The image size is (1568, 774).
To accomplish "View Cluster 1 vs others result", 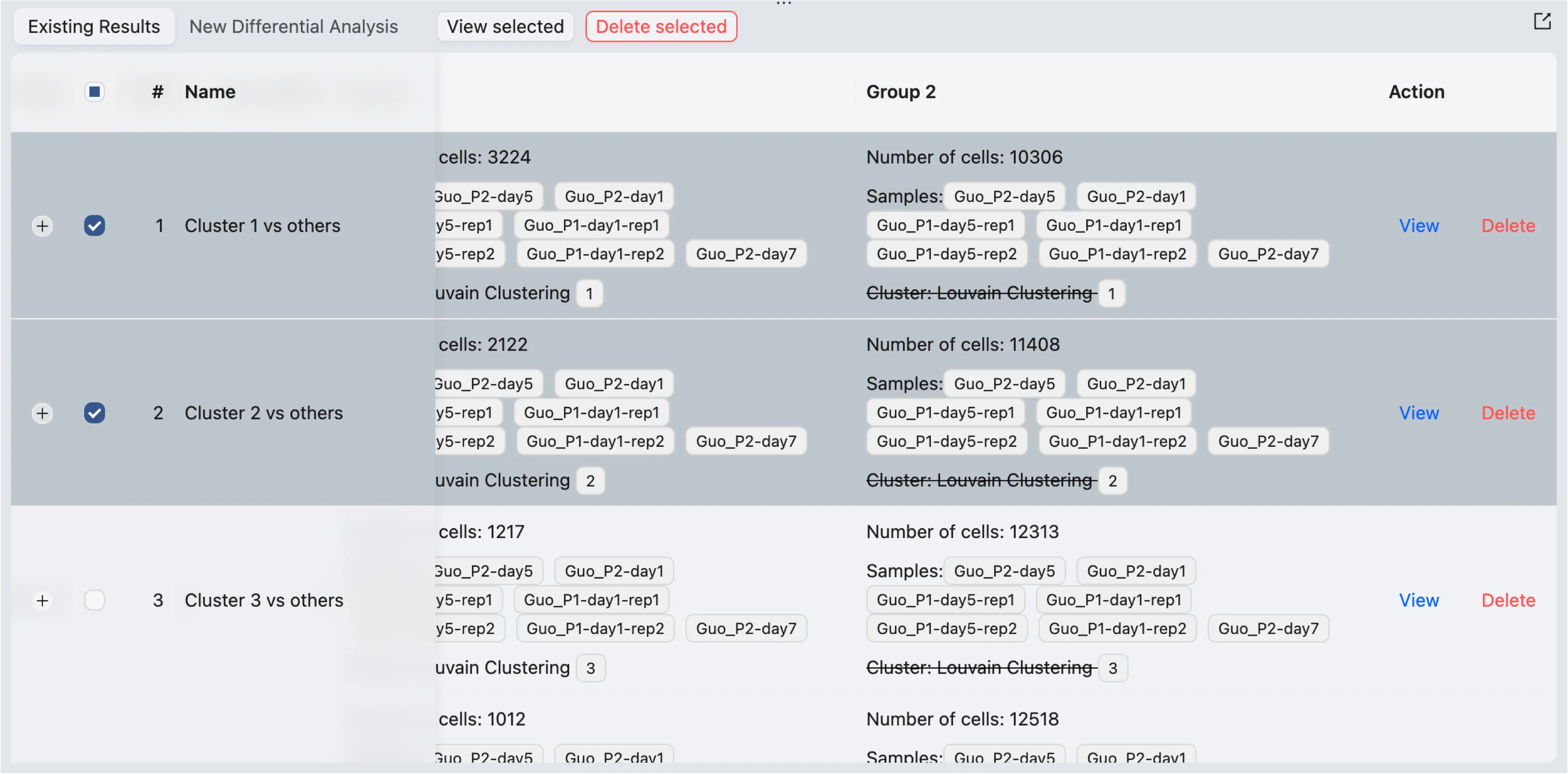I will pyautogui.click(x=1418, y=226).
